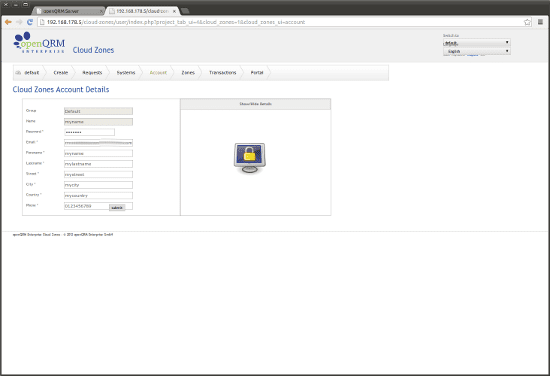Go to the Transactions tab
The width and height of the screenshot is (550, 376).
tap(222, 73)
